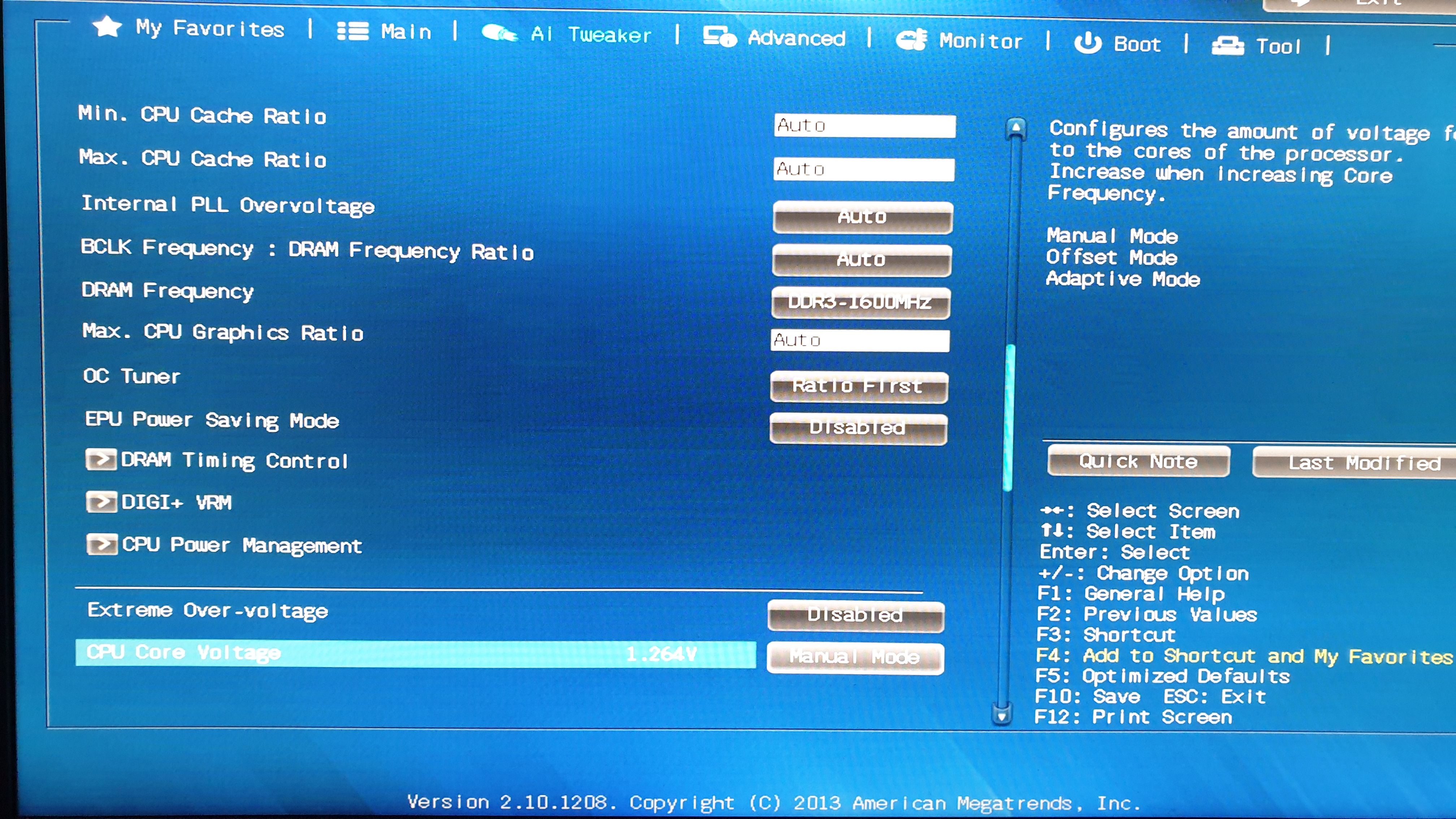Click the scrollbar up arrow

(x=1016, y=128)
